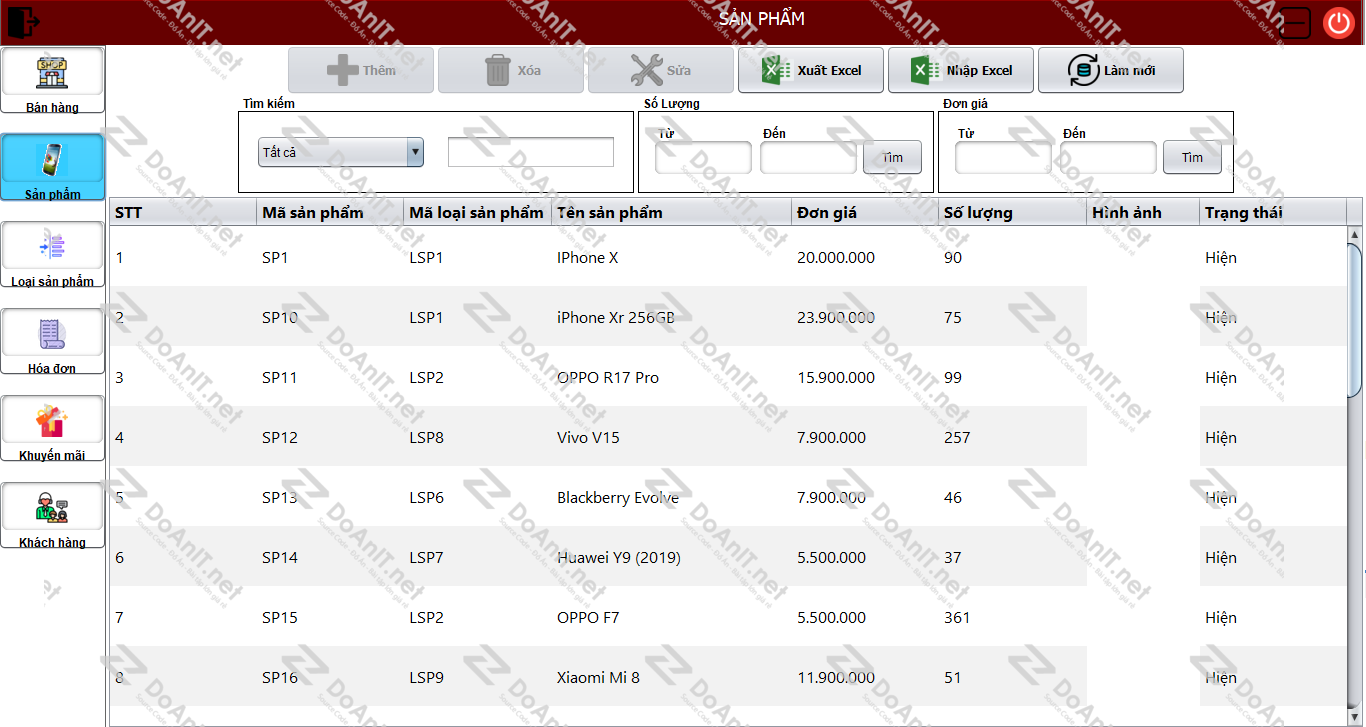Screen dimensions: 1366x727
Task: Refresh list with Làm mới
Action: [1111, 70]
